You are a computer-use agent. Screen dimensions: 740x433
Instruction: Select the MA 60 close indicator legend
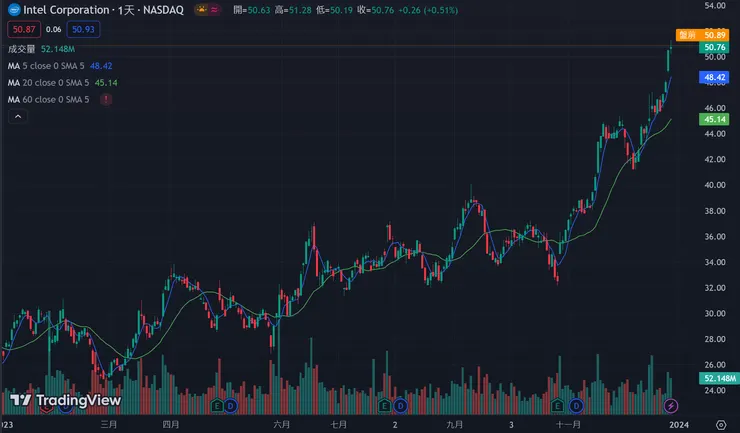coord(49,100)
